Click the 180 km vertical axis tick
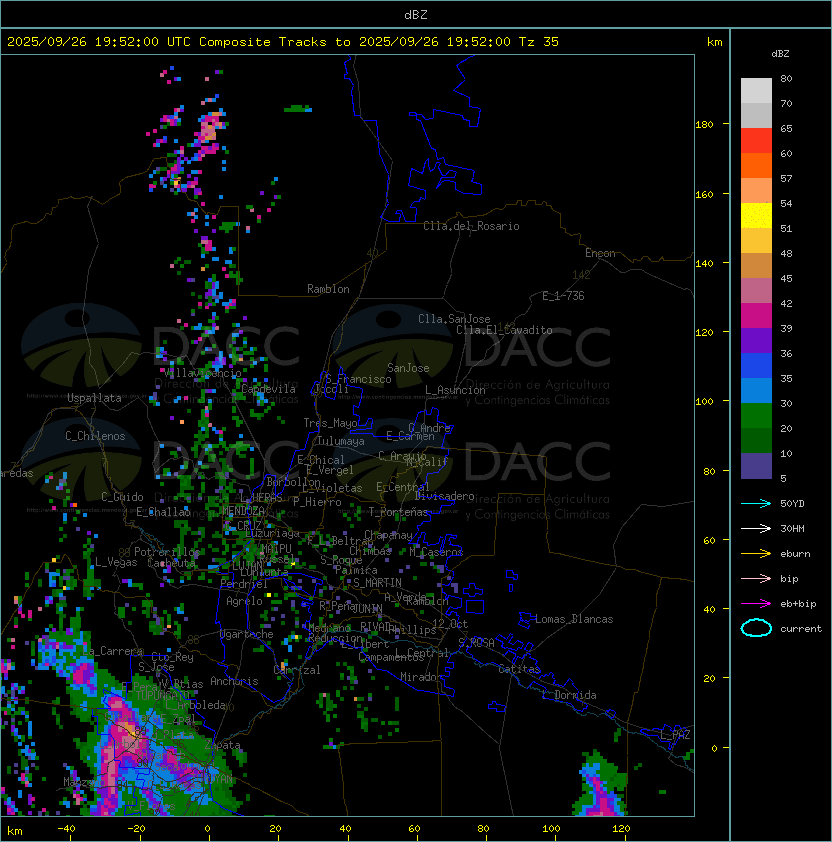832x842 pixels. [704, 124]
